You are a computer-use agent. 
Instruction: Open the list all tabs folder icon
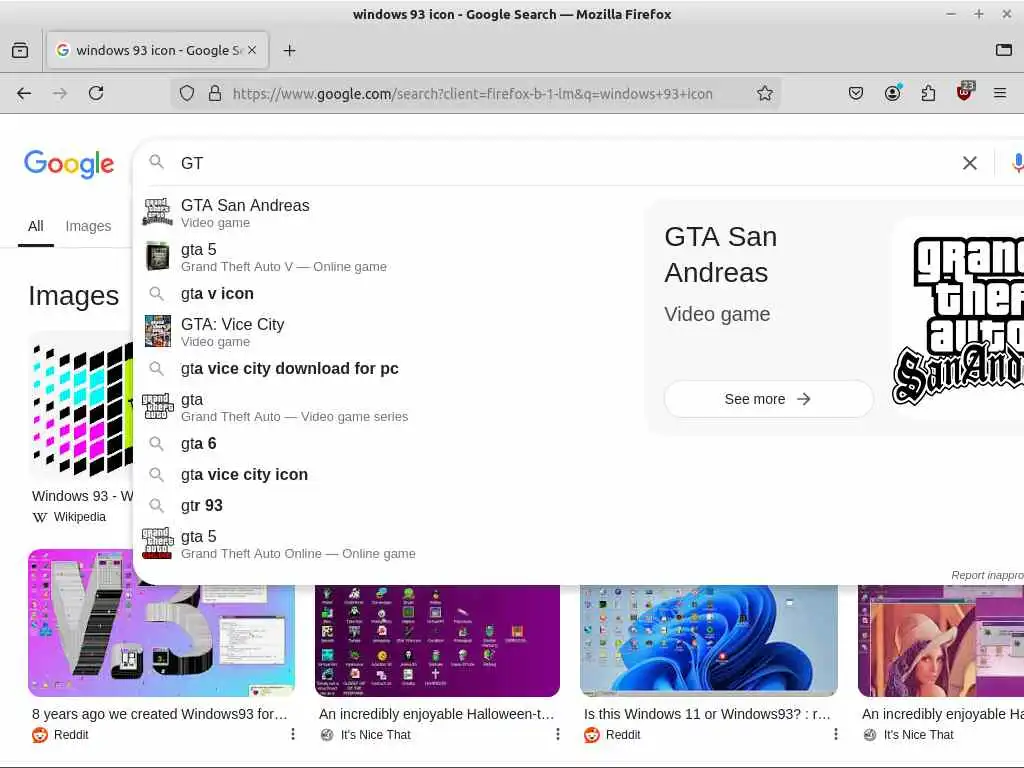1004,50
